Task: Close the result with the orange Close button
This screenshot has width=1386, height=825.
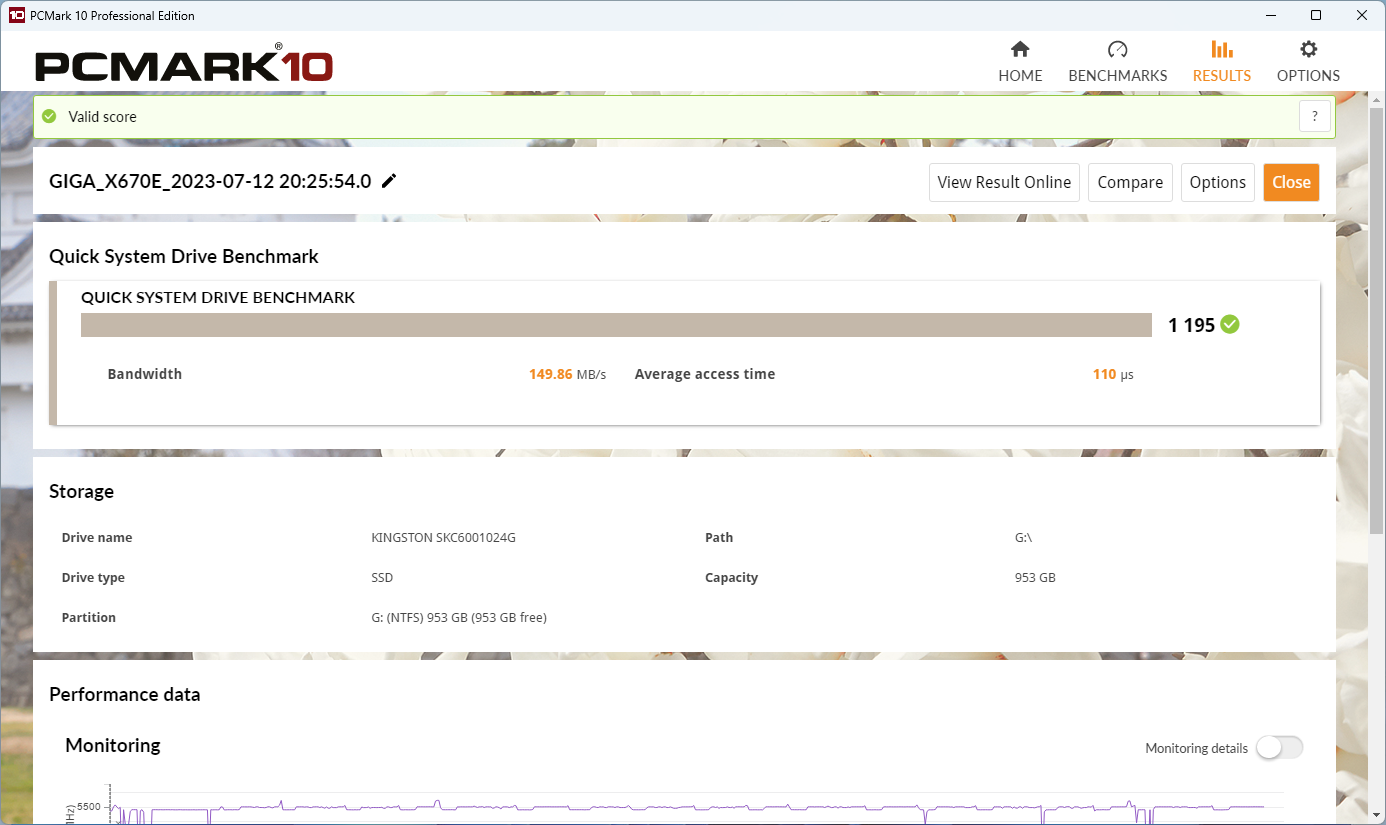Action: (x=1291, y=182)
